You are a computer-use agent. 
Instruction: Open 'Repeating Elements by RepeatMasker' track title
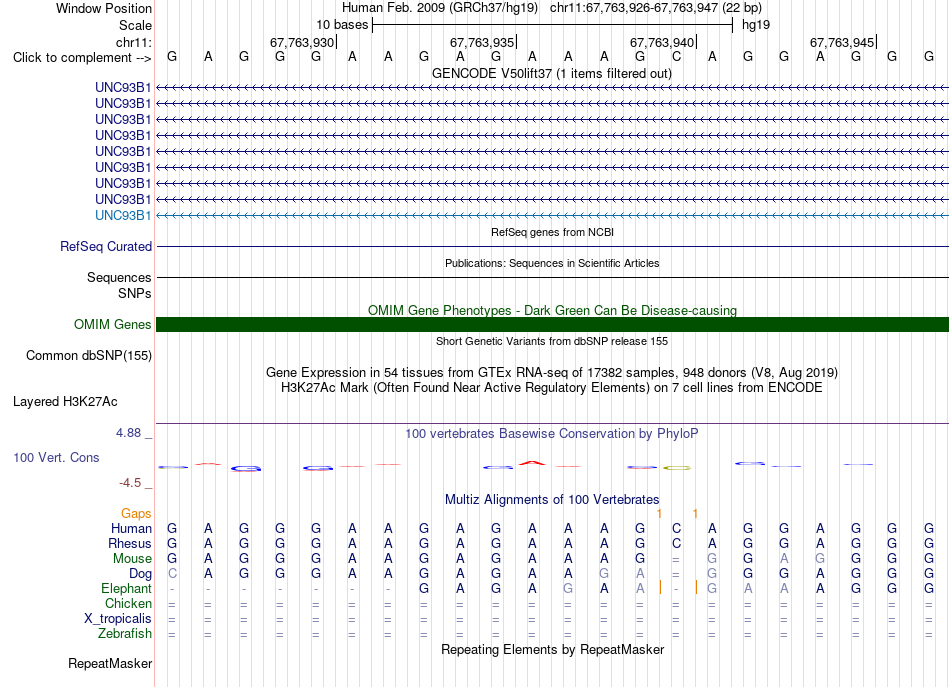pyautogui.click(x=553, y=649)
